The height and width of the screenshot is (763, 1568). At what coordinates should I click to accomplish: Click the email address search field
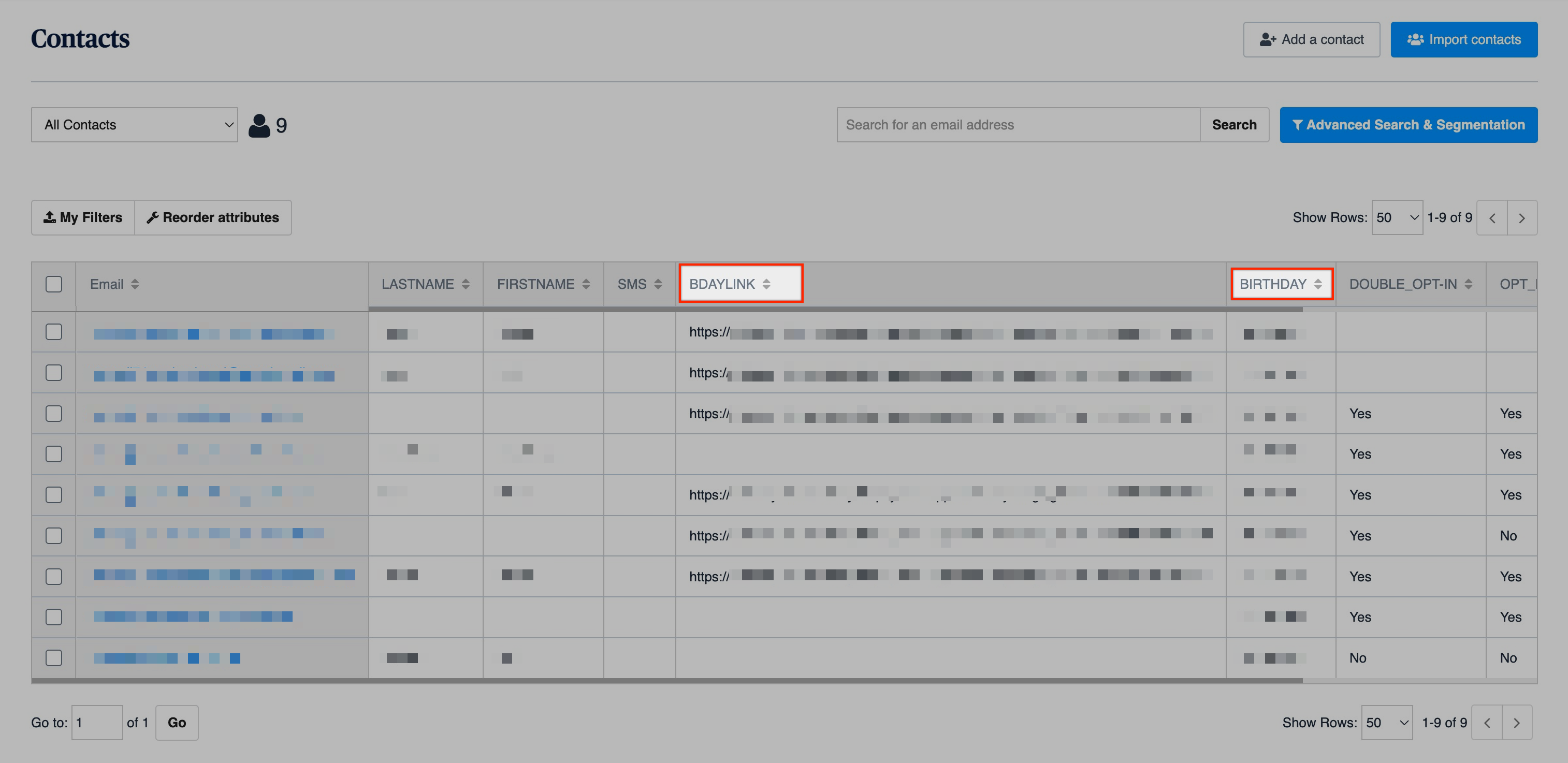[x=1018, y=125]
